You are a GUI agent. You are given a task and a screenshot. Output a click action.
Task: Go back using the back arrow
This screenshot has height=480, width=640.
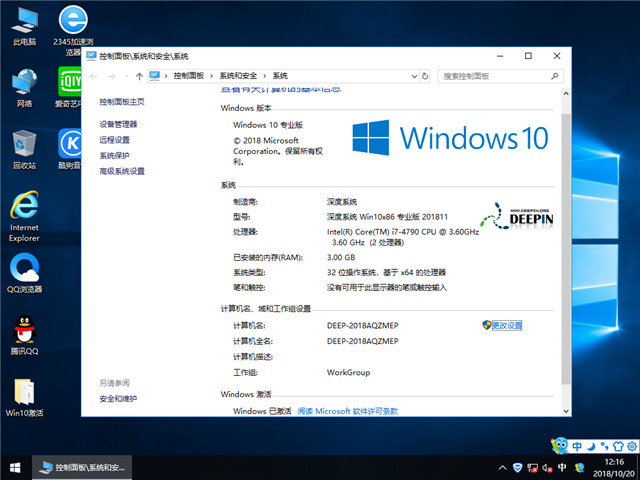point(93,76)
